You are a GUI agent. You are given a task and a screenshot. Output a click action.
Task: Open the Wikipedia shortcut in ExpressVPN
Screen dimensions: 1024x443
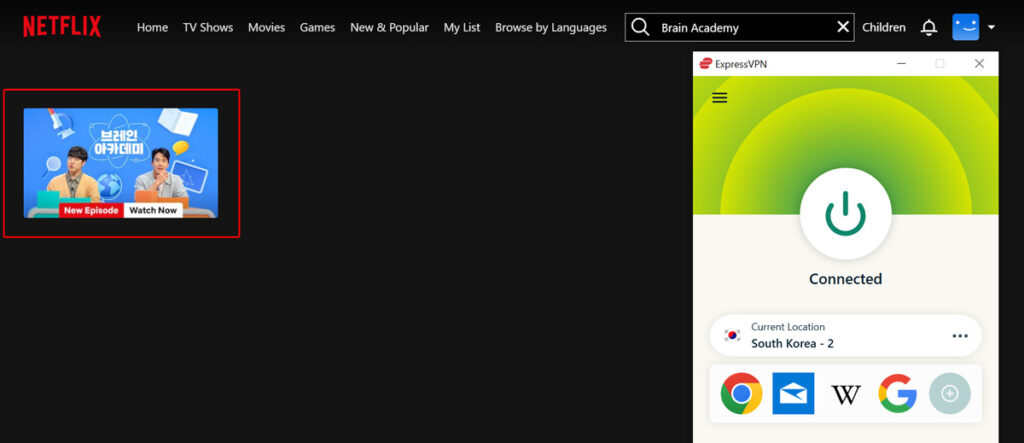pos(846,394)
